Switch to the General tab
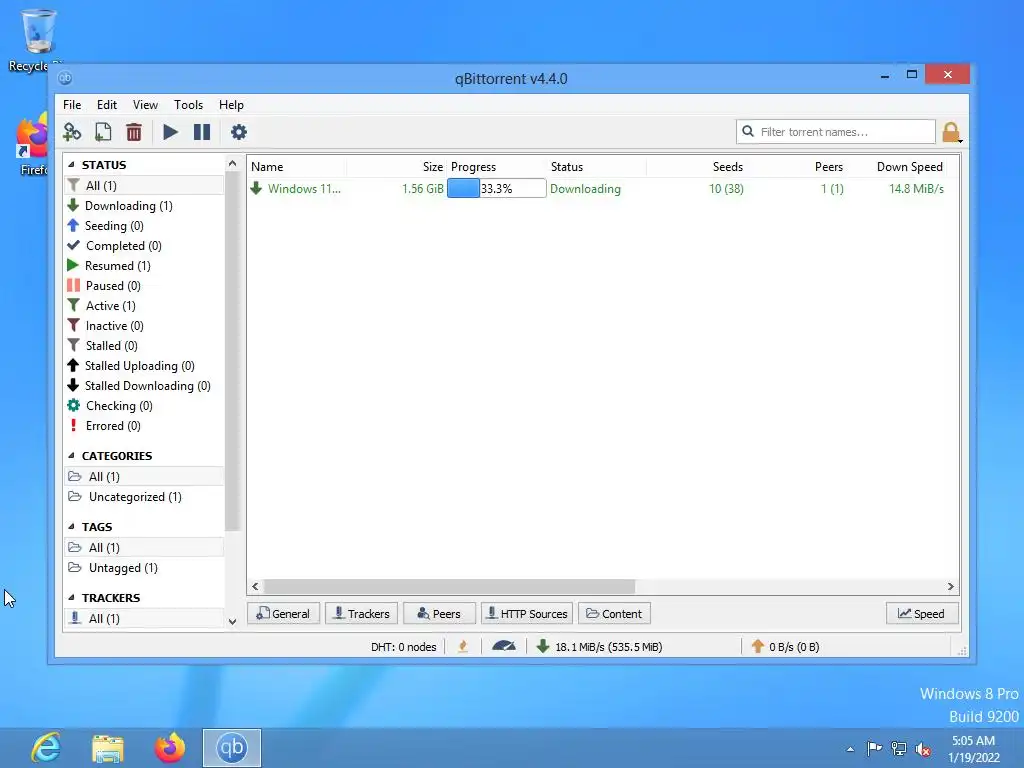 [283, 613]
